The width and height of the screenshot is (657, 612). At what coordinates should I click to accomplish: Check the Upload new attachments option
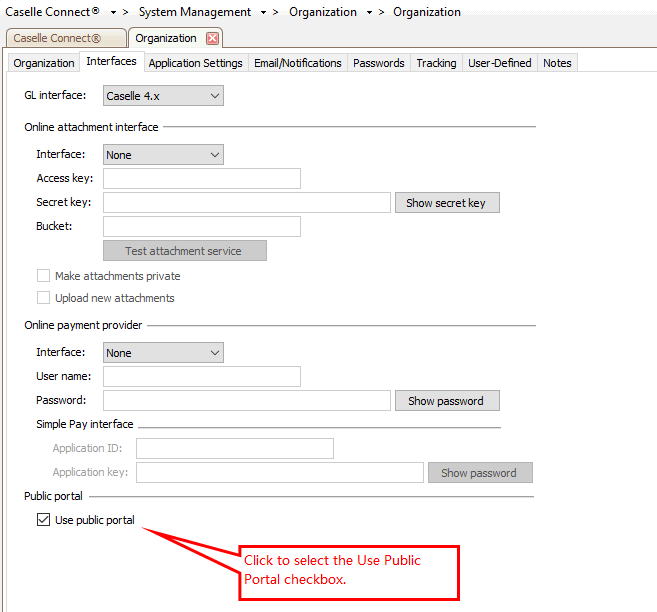coord(43,298)
